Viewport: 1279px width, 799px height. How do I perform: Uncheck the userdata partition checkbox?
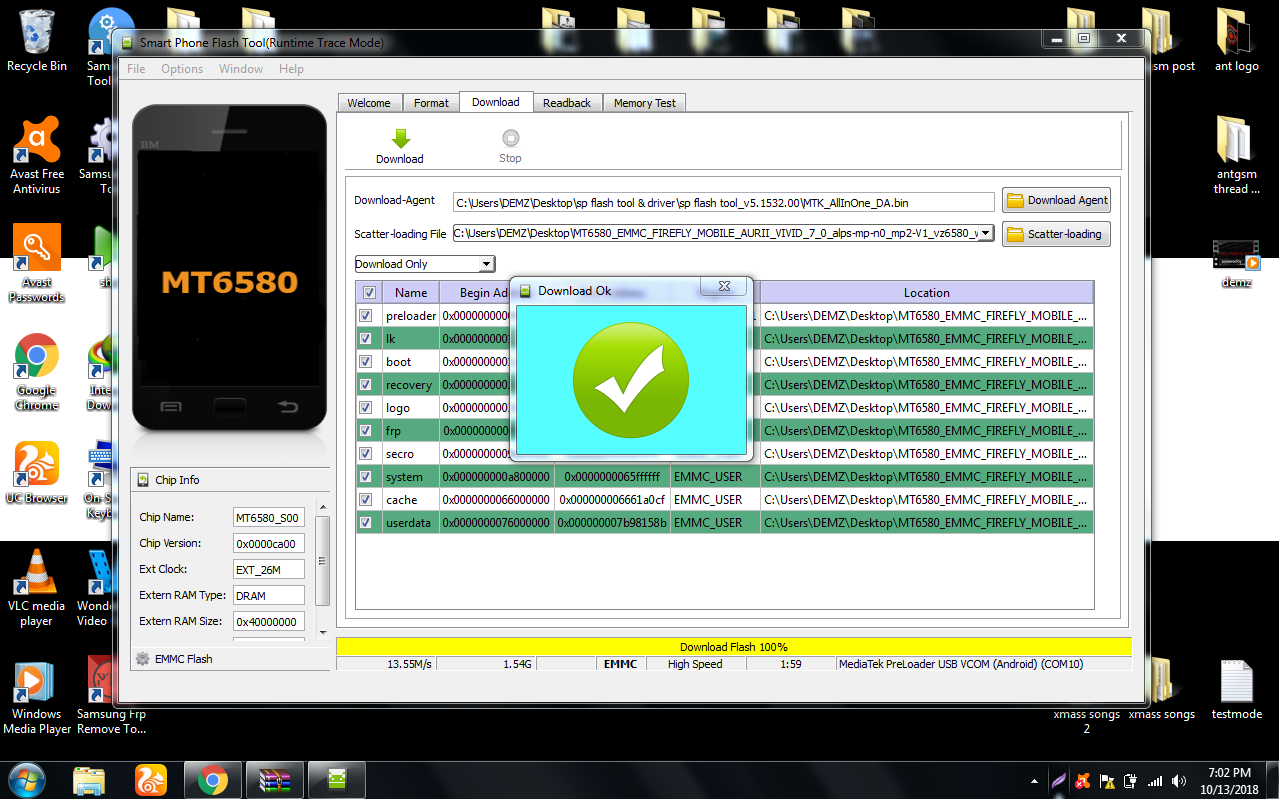[366, 523]
